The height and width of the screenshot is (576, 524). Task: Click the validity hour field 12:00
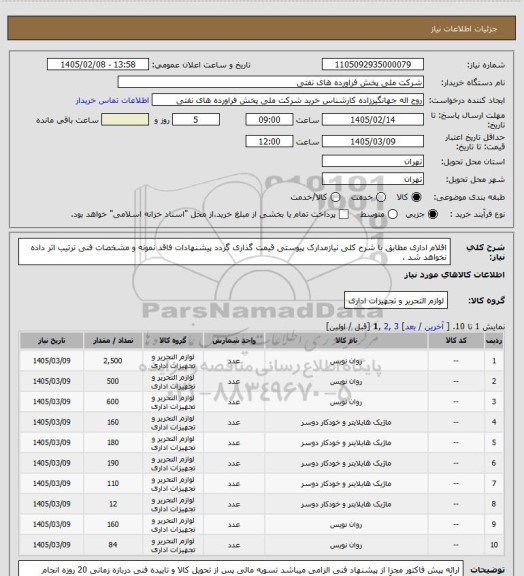(269, 141)
